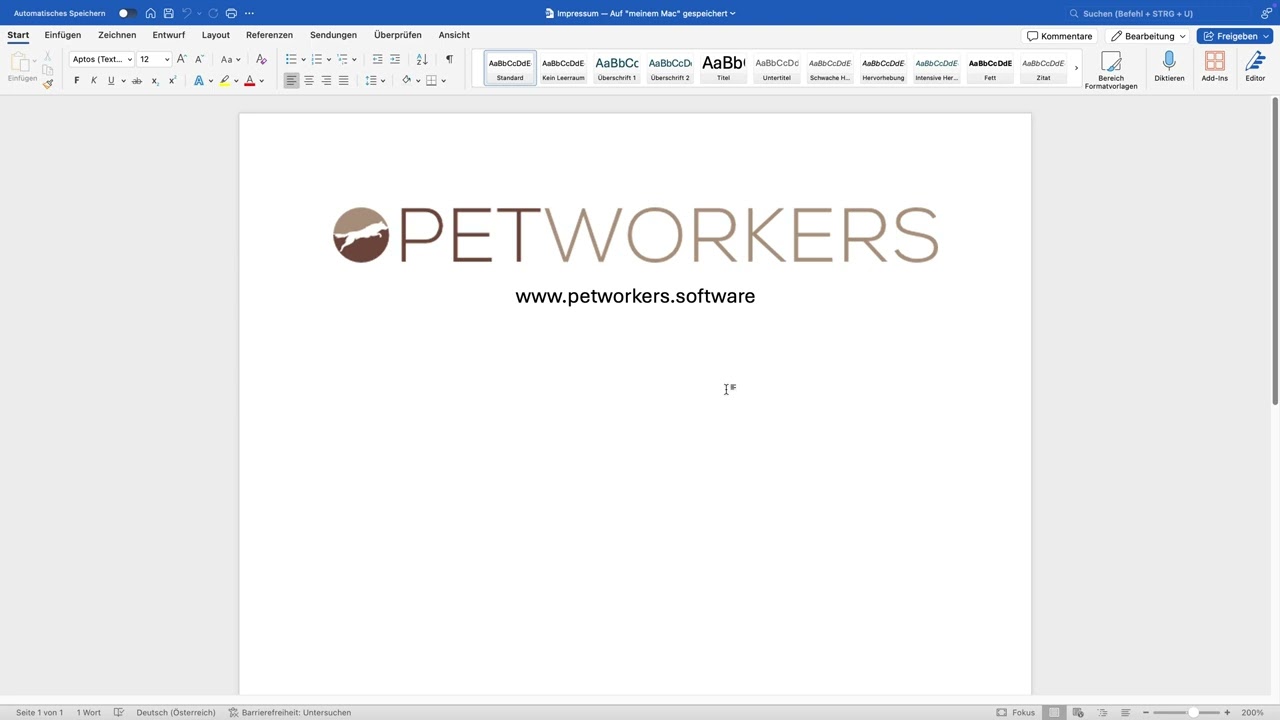This screenshot has width=1280, height=720.
Task: Increase paragraph indent
Action: [395, 59]
